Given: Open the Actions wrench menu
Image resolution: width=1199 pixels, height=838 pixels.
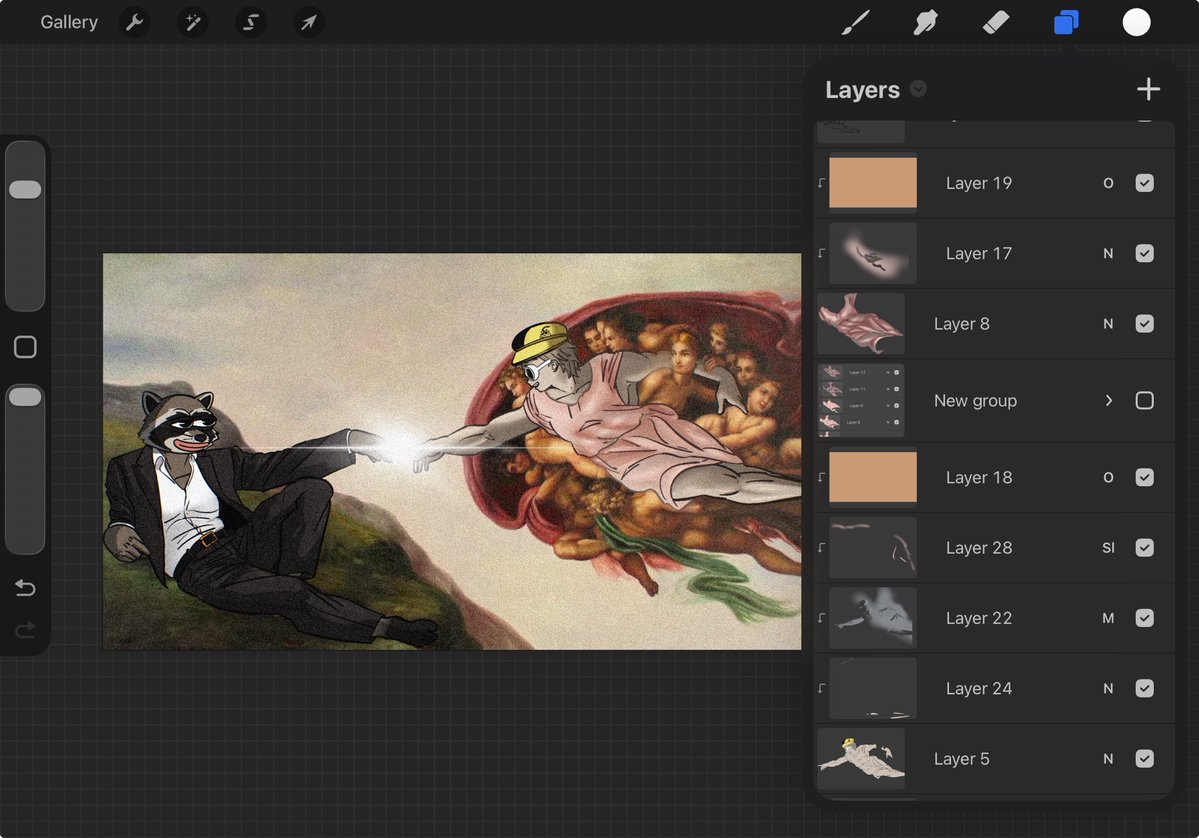Looking at the screenshot, I should 135,22.
